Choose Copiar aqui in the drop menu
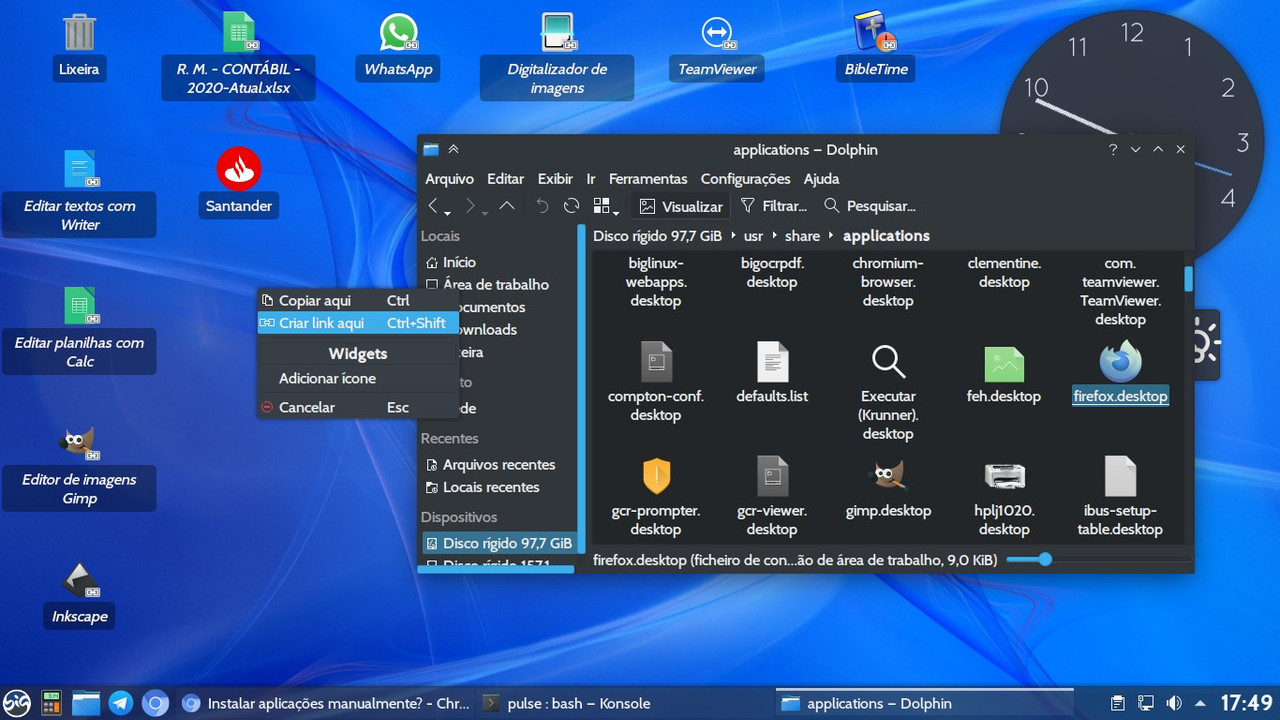This screenshot has width=1280, height=720. (358, 300)
